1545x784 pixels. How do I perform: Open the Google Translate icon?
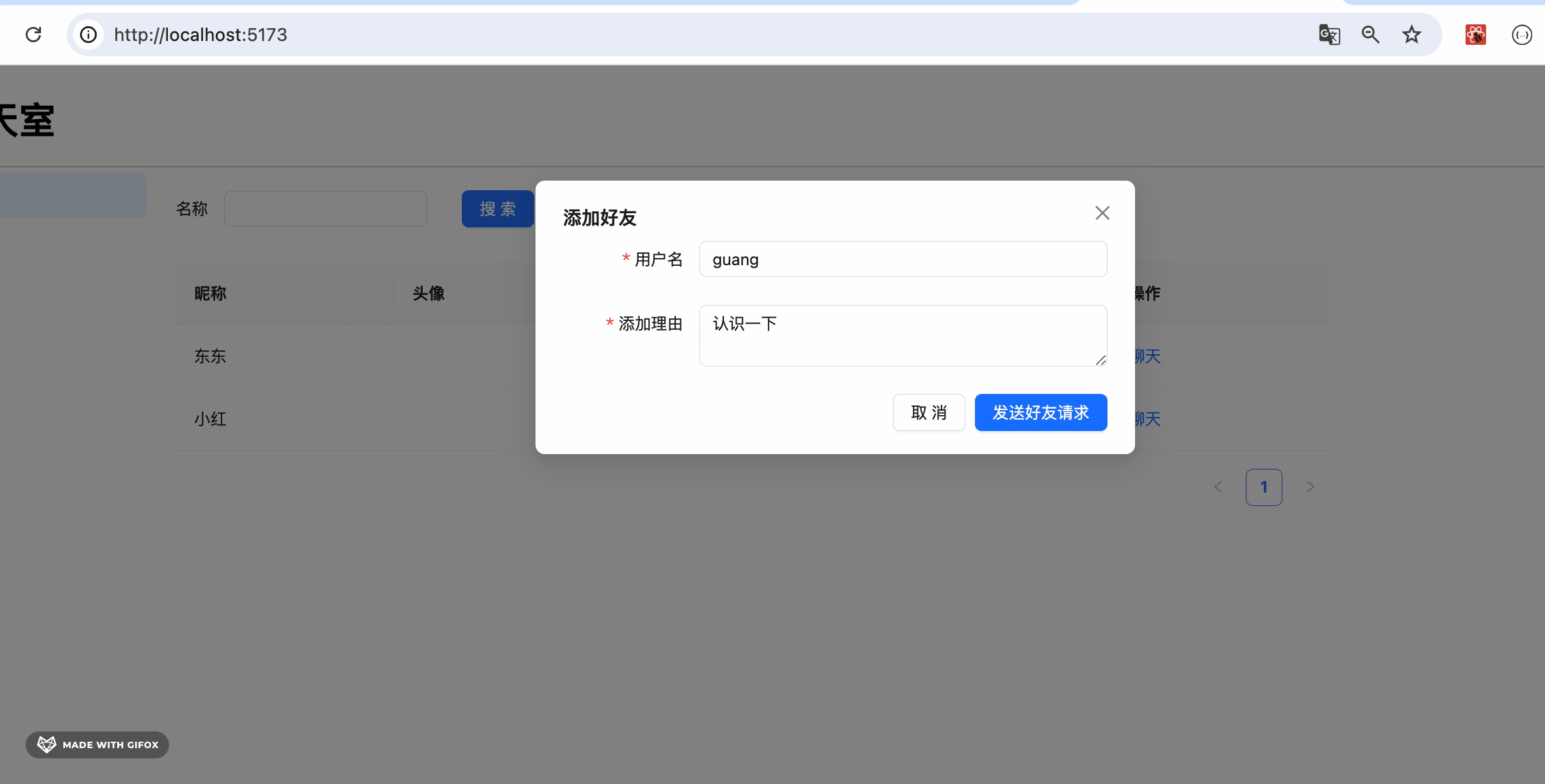(1329, 35)
